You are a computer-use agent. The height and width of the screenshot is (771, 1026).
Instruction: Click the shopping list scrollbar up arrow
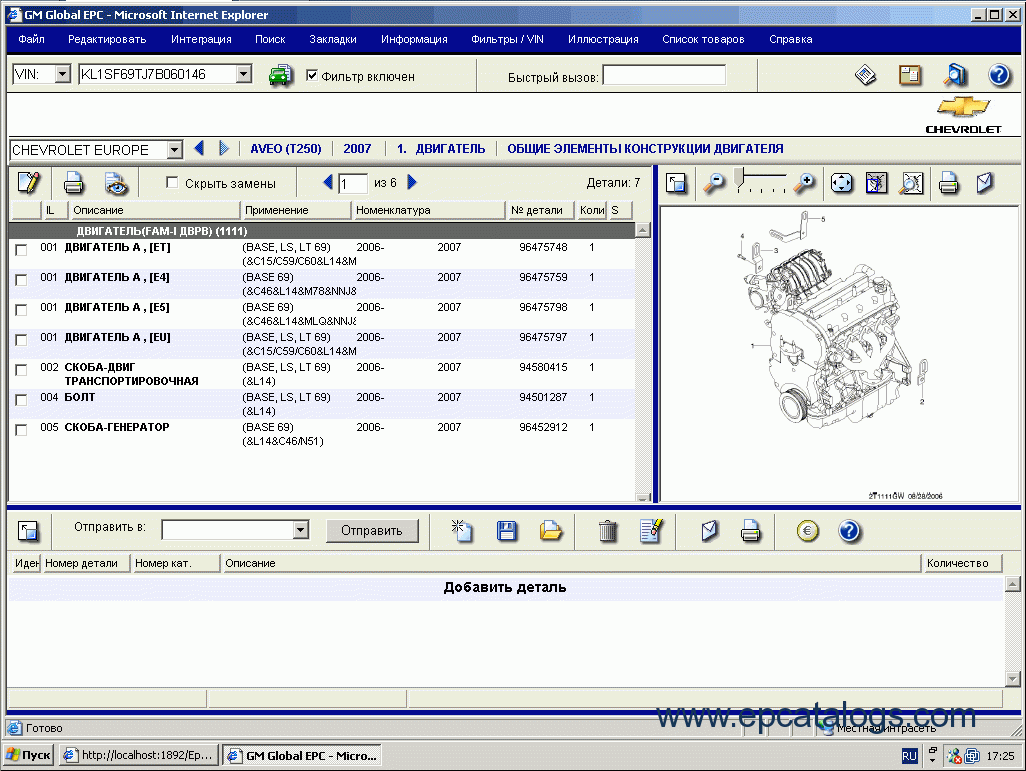click(x=1012, y=584)
